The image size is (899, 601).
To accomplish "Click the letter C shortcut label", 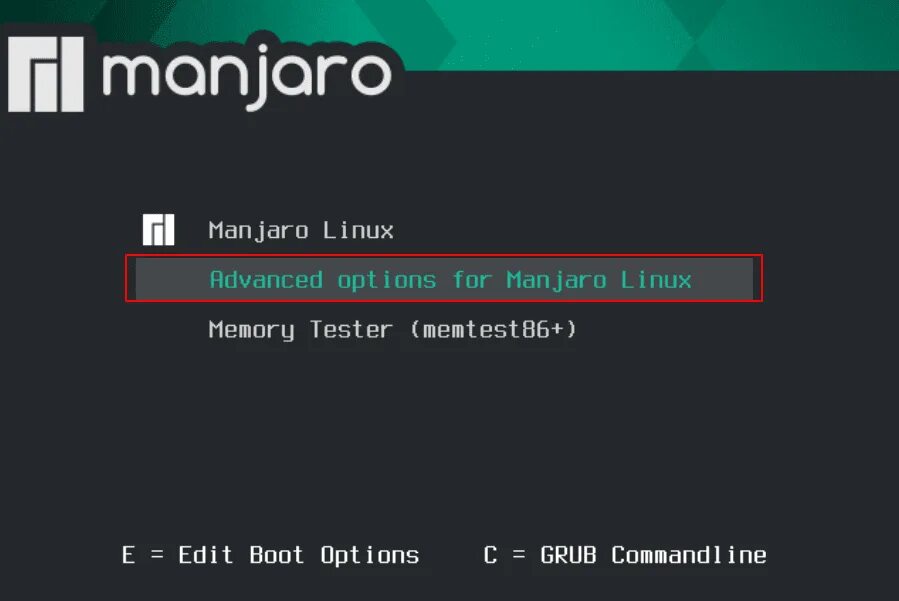I will point(490,555).
